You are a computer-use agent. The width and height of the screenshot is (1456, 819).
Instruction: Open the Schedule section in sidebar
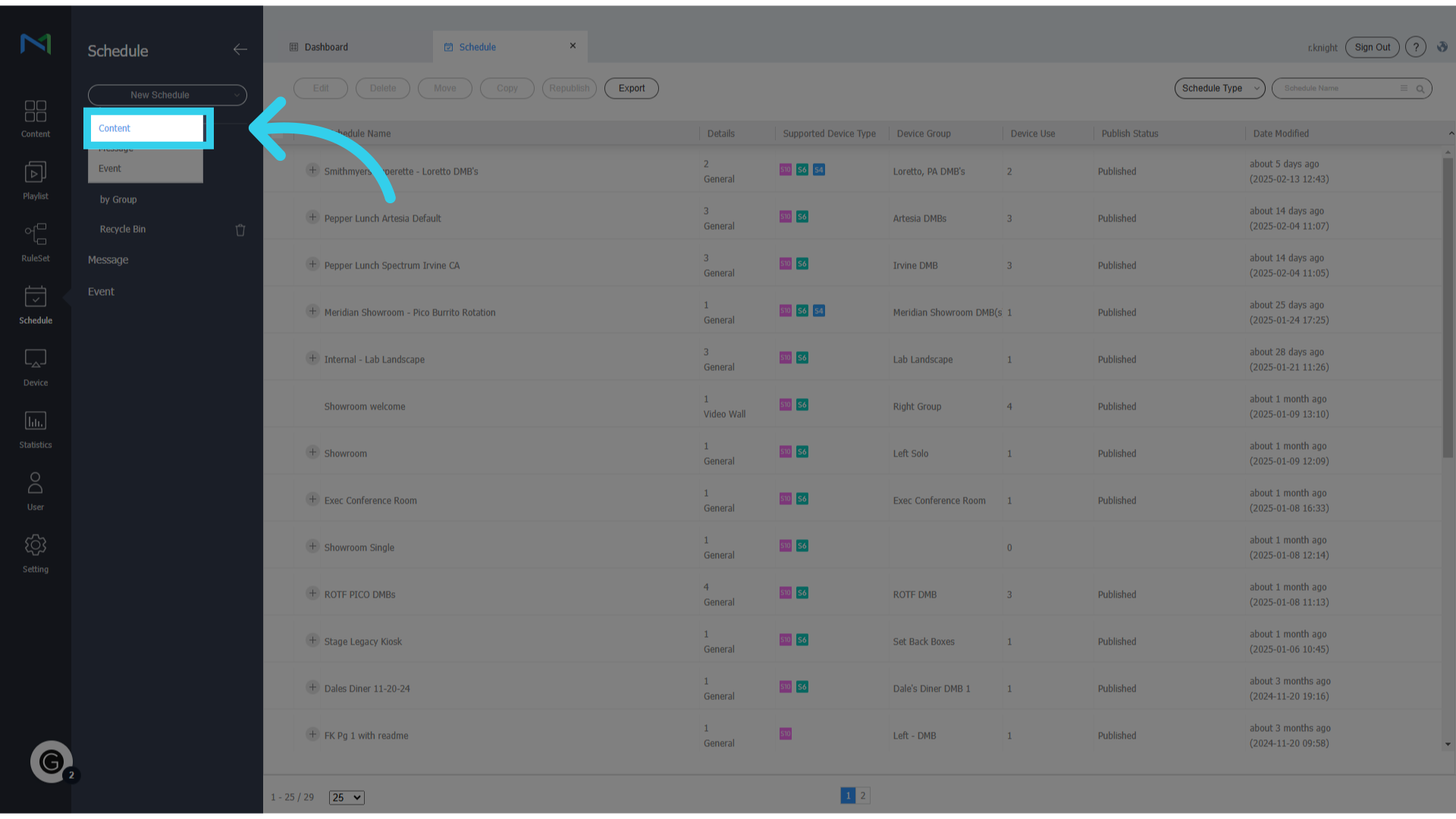coord(36,306)
